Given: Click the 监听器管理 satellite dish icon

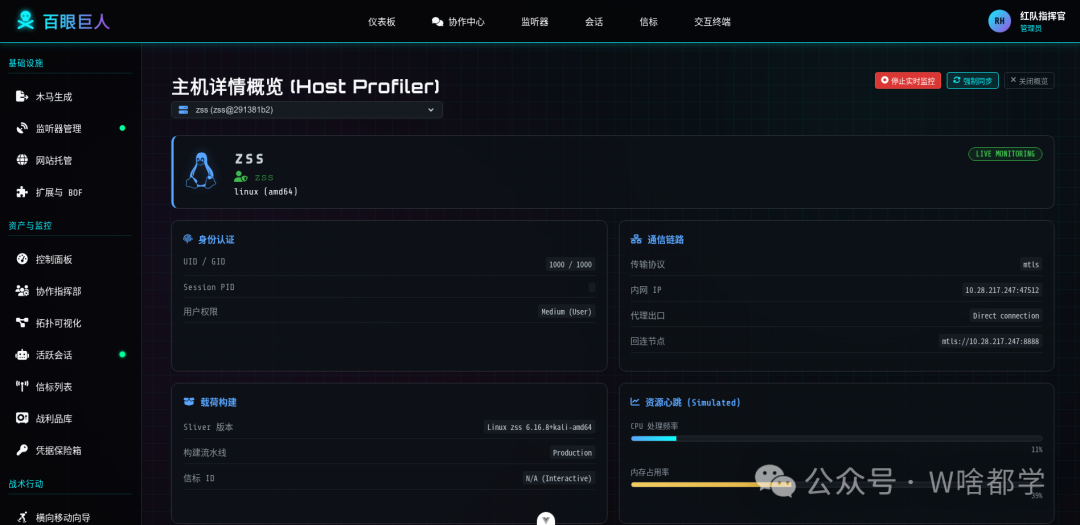Looking at the screenshot, I should [22, 128].
